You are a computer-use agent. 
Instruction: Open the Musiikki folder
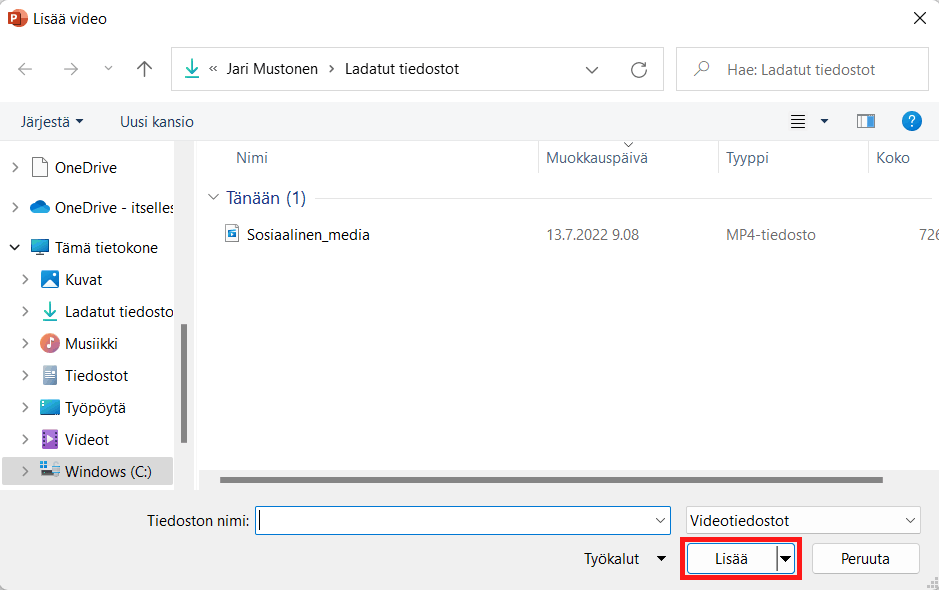coord(91,344)
